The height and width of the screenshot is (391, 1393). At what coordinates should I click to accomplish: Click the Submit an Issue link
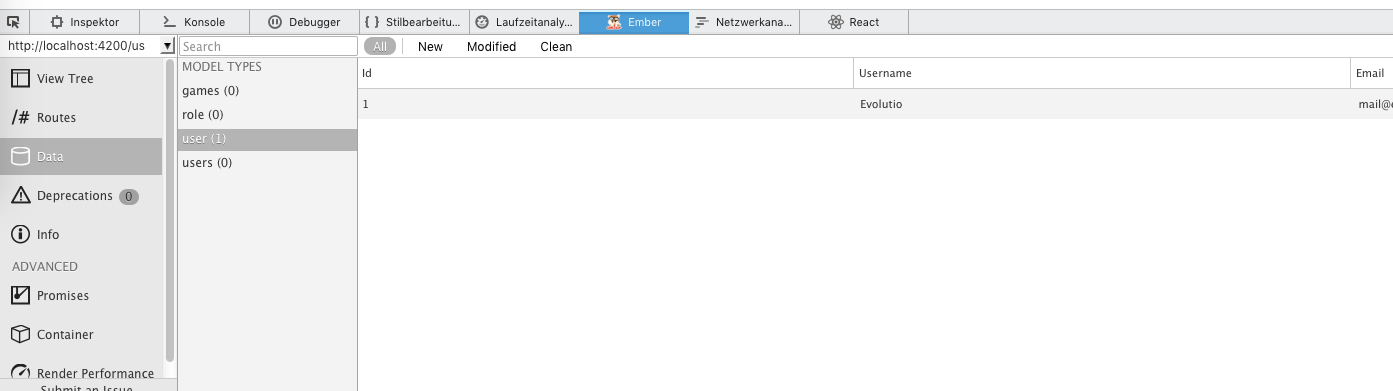86,387
